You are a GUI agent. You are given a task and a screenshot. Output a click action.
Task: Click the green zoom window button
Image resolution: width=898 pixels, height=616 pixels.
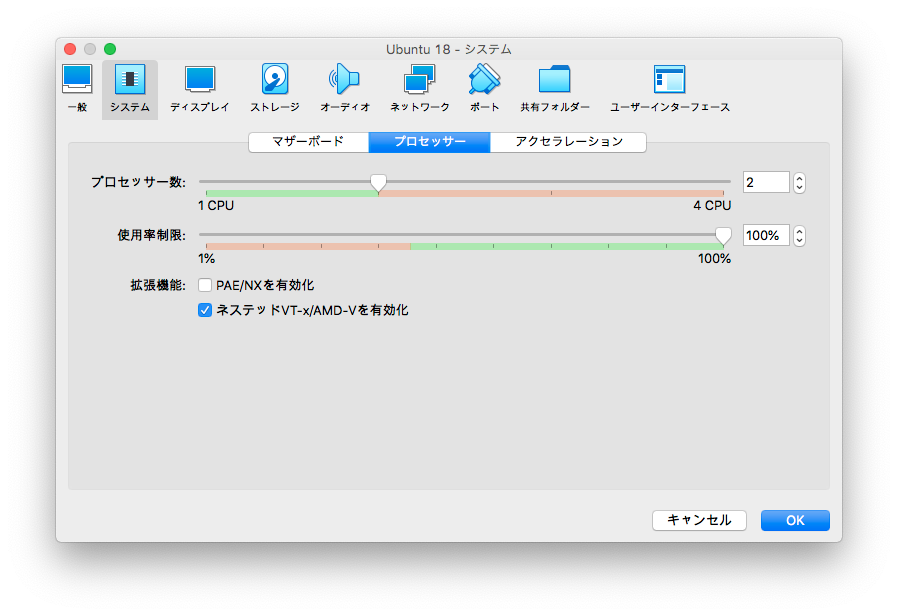tap(110, 49)
